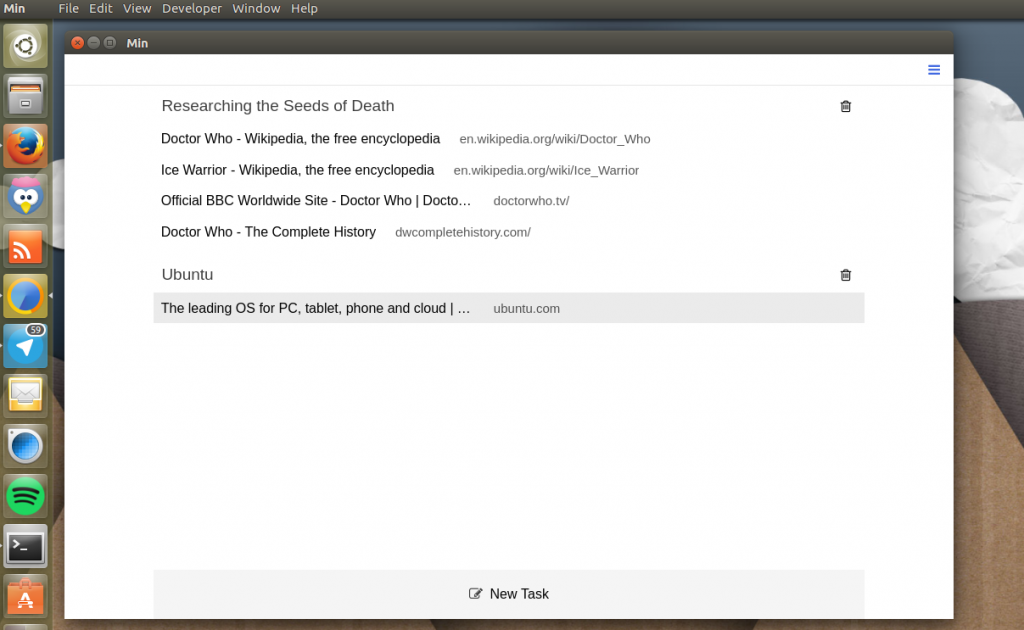Launch Files manager from dock
Image resolution: width=1024 pixels, height=630 pixels.
tap(25, 96)
